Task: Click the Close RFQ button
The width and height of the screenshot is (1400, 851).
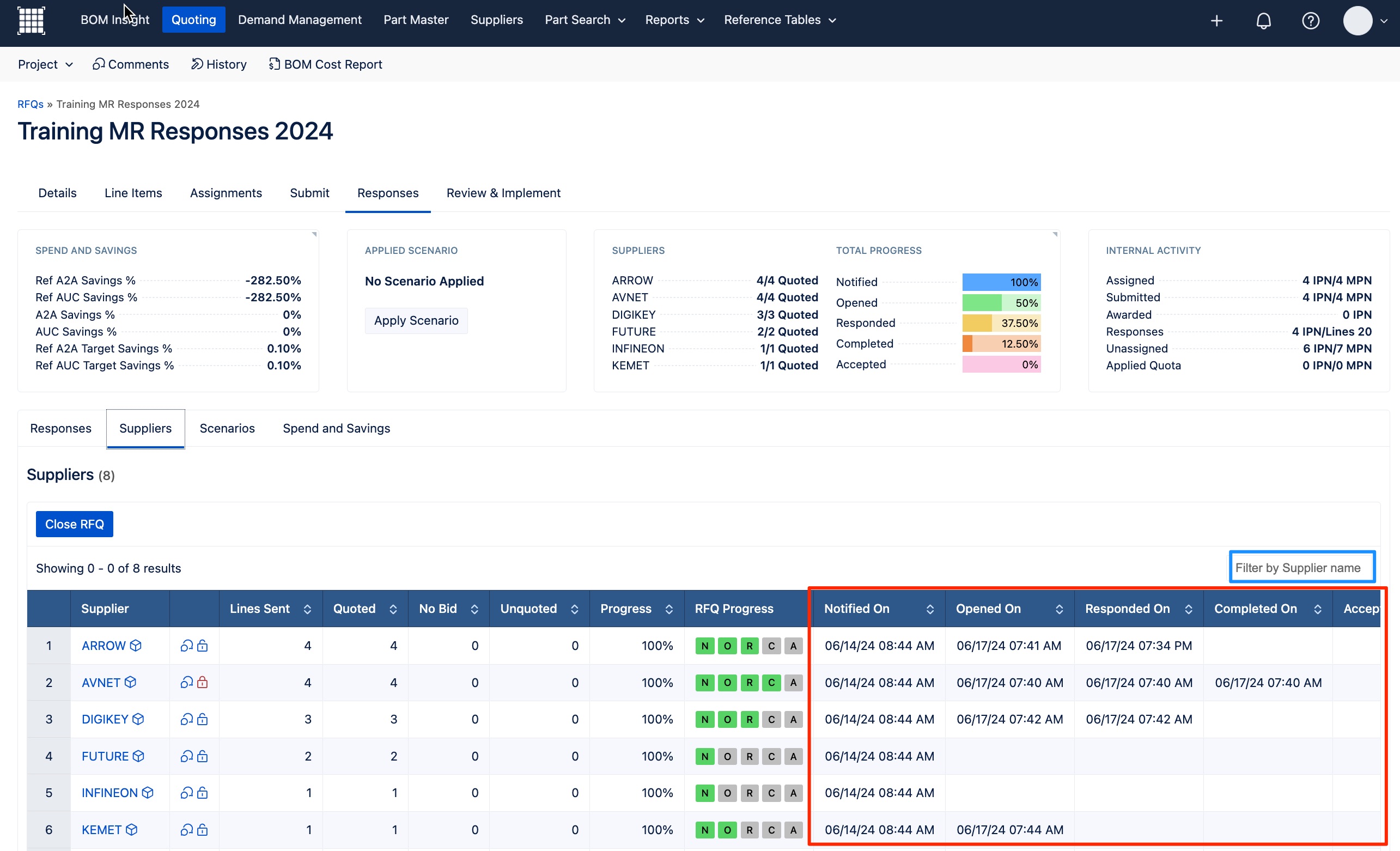Action: pyautogui.click(x=75, y=524)
